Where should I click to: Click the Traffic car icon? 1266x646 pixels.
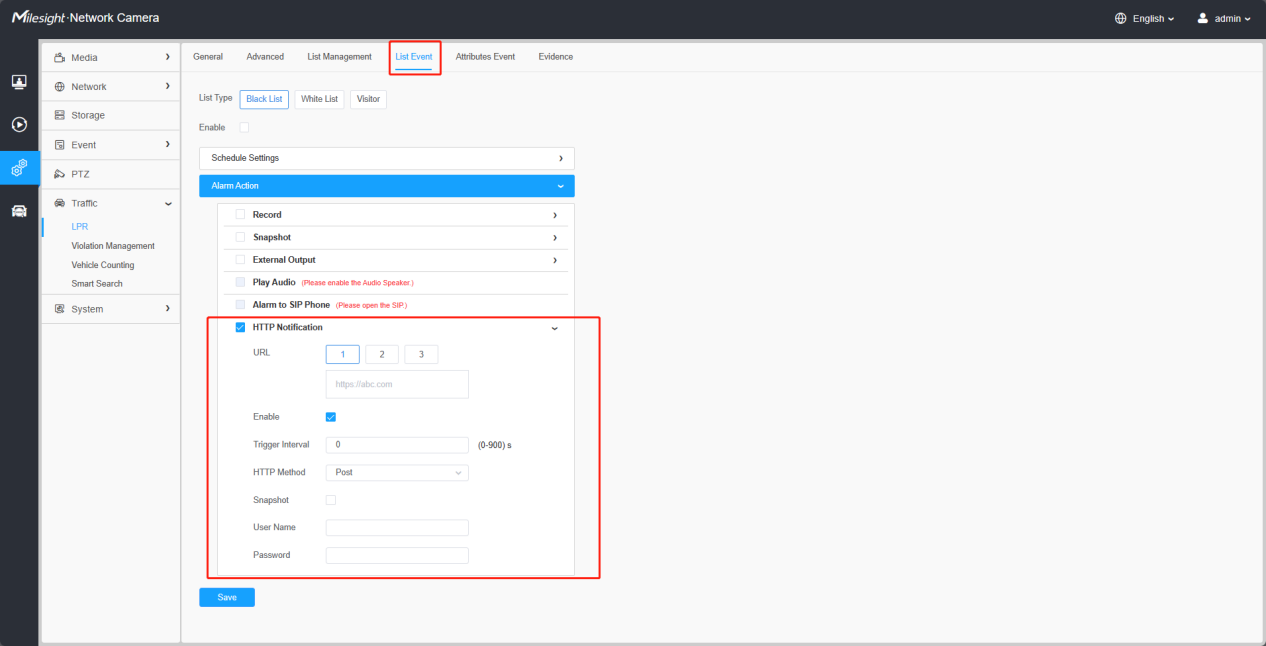pos(60,203)
